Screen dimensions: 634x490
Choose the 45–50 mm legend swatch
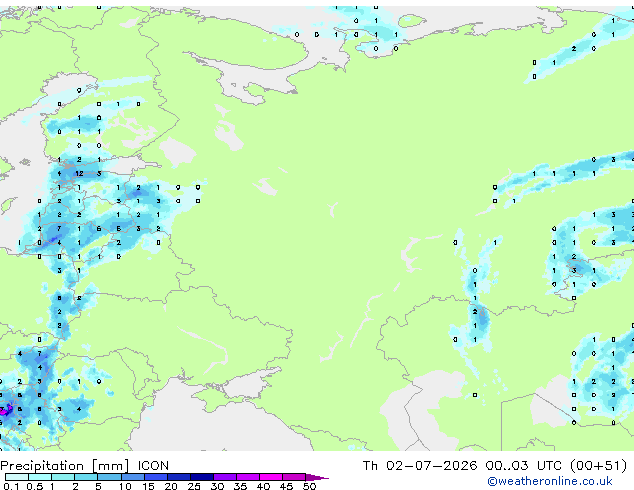click(x=294, y=477)
